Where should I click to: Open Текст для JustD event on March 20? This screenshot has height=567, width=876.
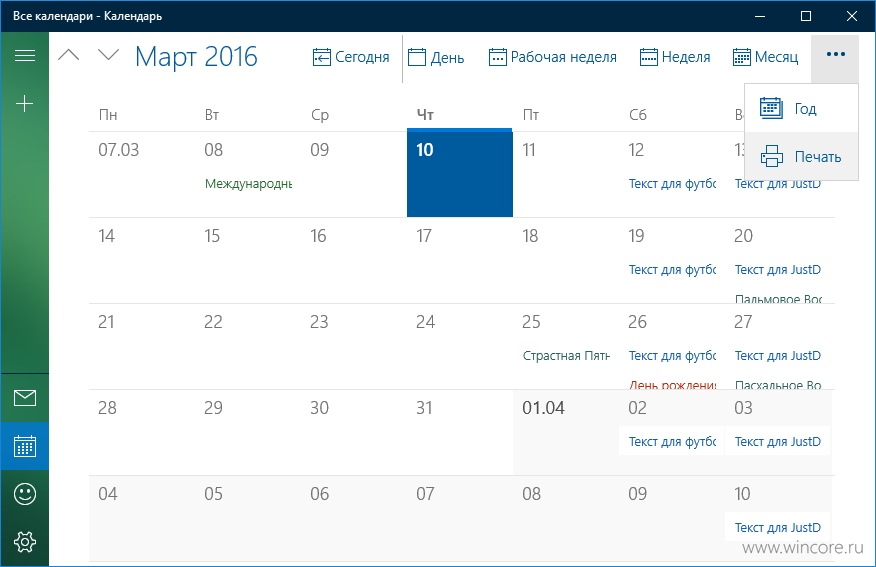click(778, 270)
